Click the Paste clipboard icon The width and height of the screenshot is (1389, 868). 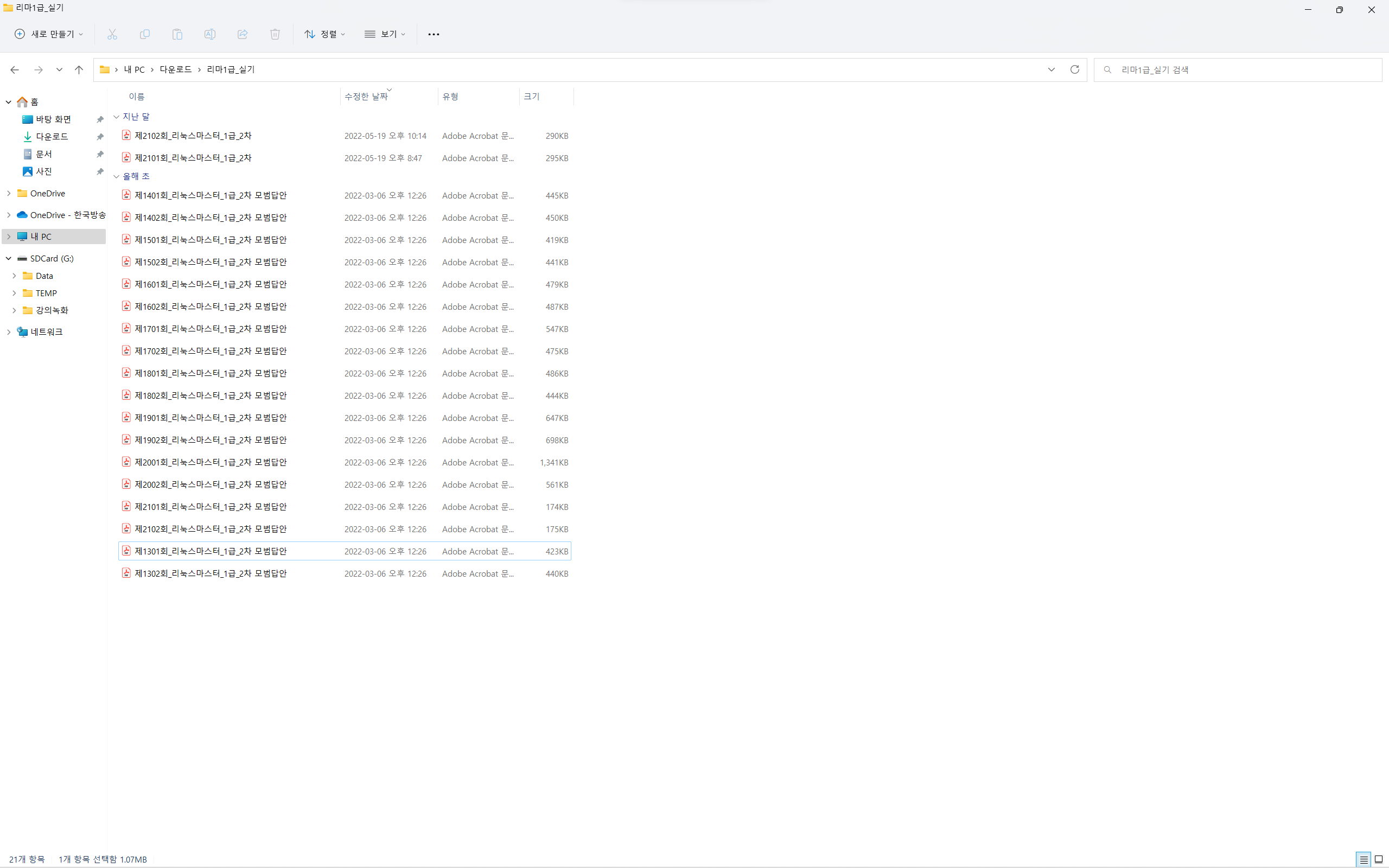tap(177, 34)
